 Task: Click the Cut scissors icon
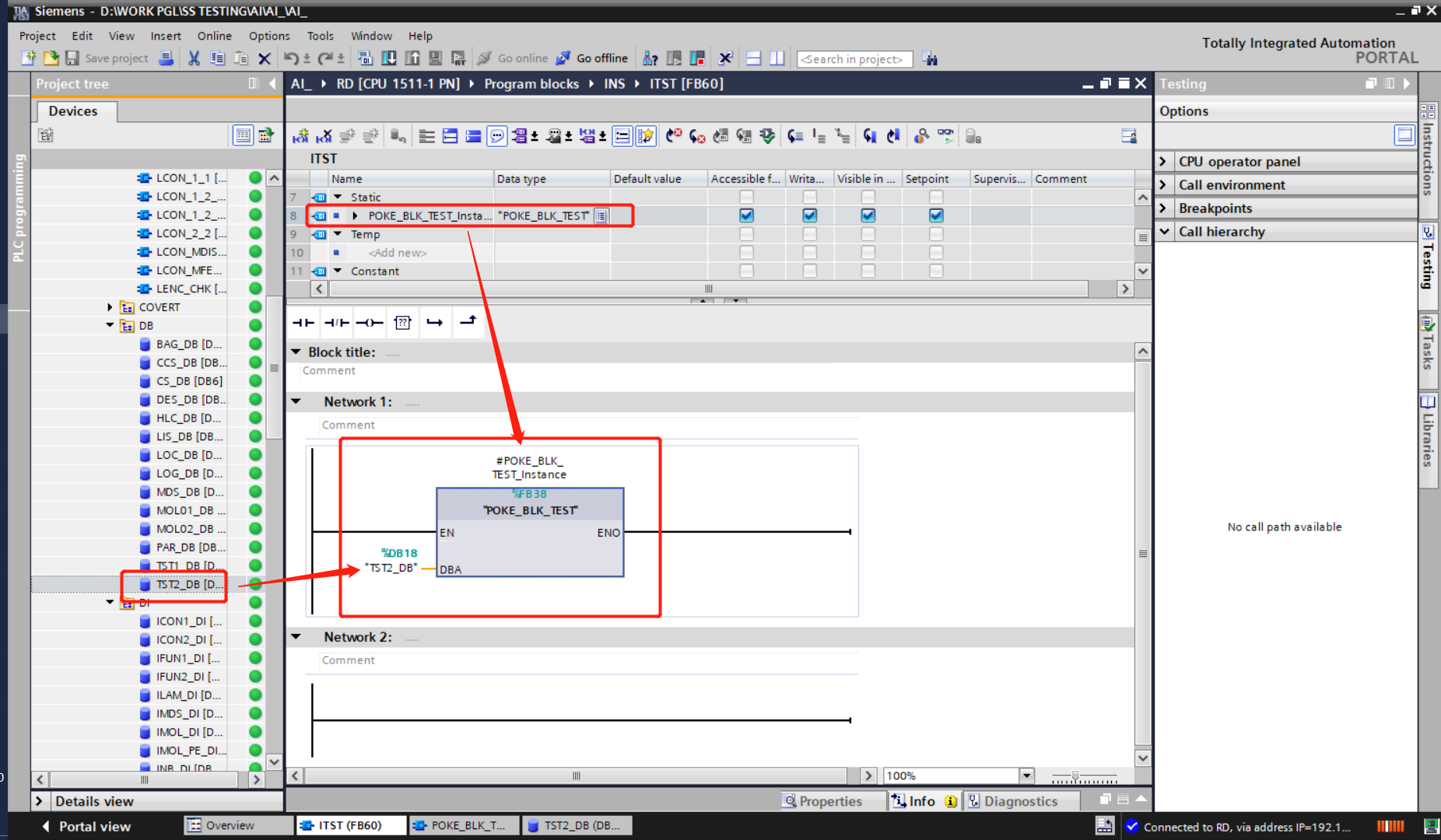[194, 58]
